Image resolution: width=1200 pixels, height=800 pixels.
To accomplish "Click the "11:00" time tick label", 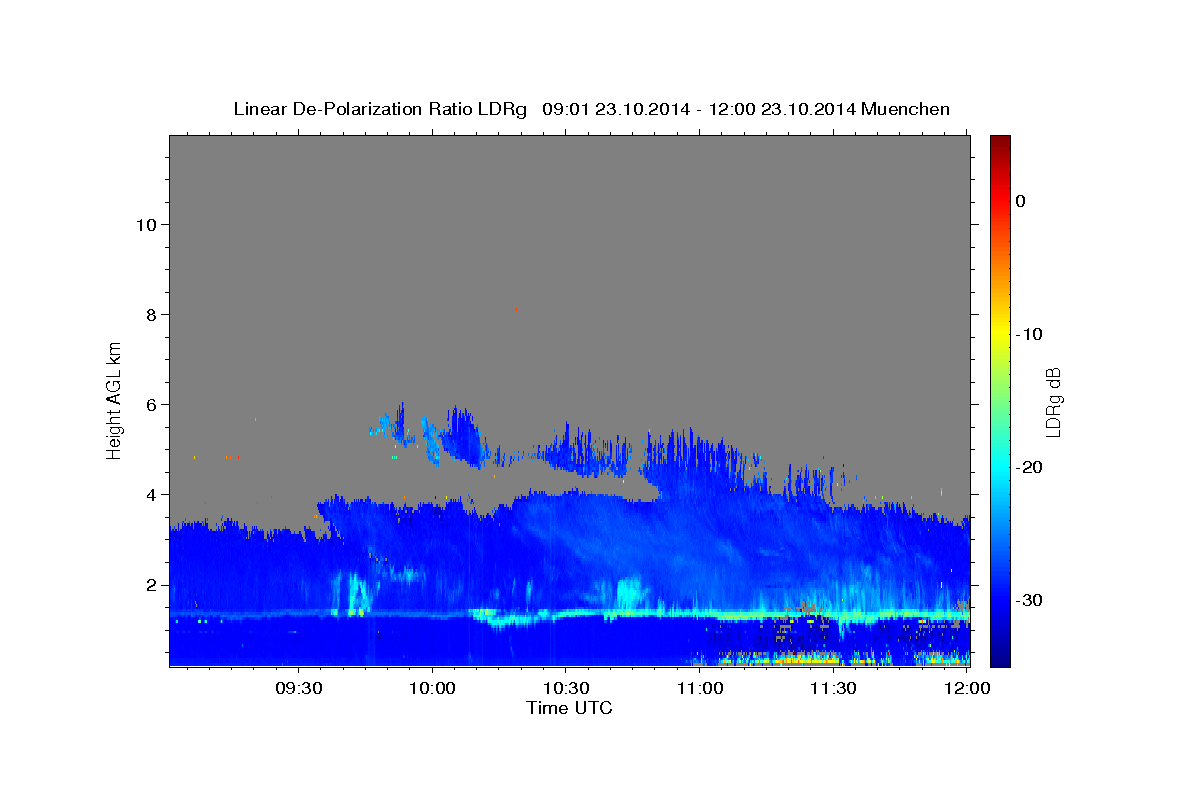I will coord(700,688).
